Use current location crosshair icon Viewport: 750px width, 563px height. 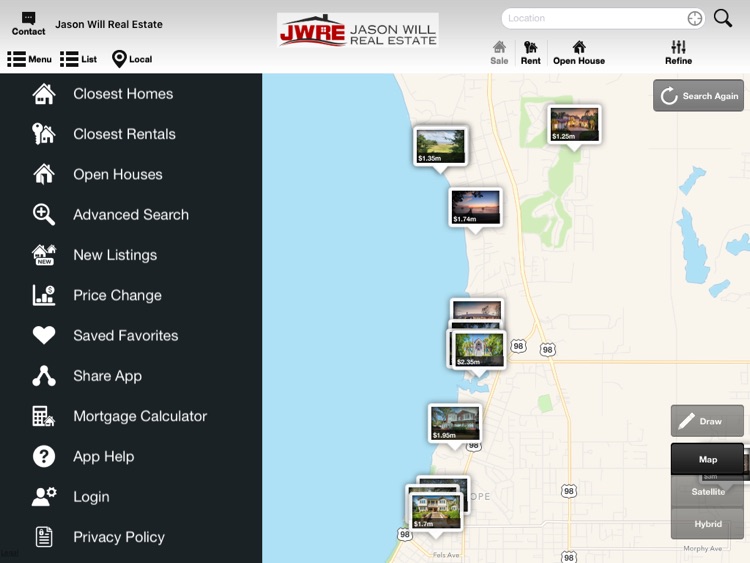[x=695, y=19]
